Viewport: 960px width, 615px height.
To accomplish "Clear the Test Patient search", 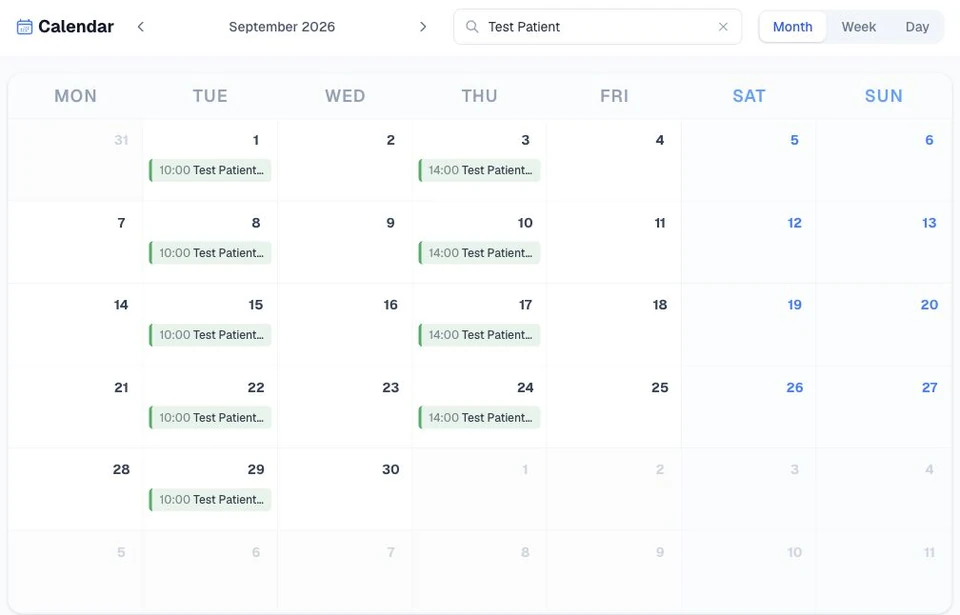I will point(723,27).
